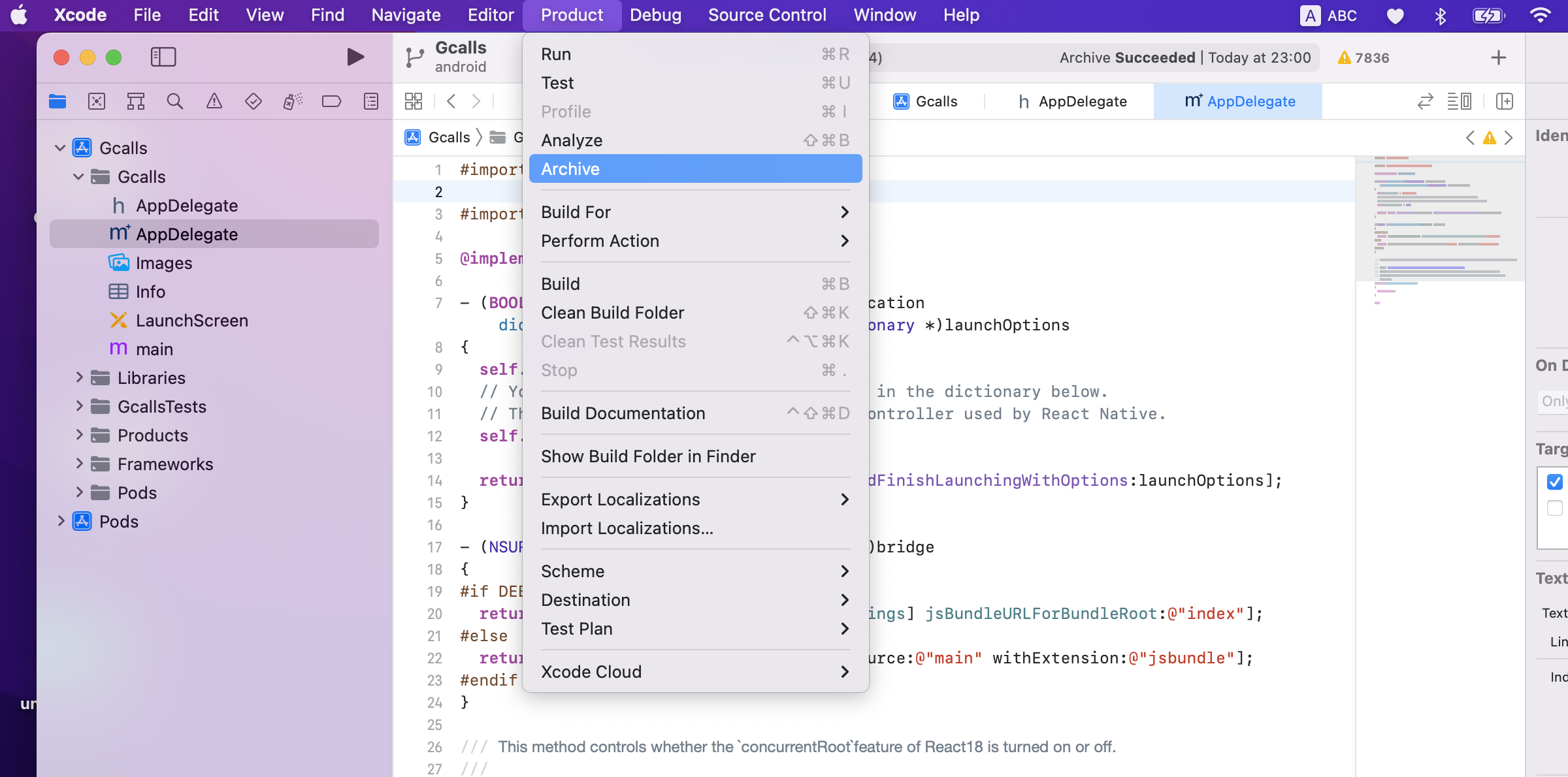
Task: Open the Report navigator icon
Action: (x=370, y=101)
